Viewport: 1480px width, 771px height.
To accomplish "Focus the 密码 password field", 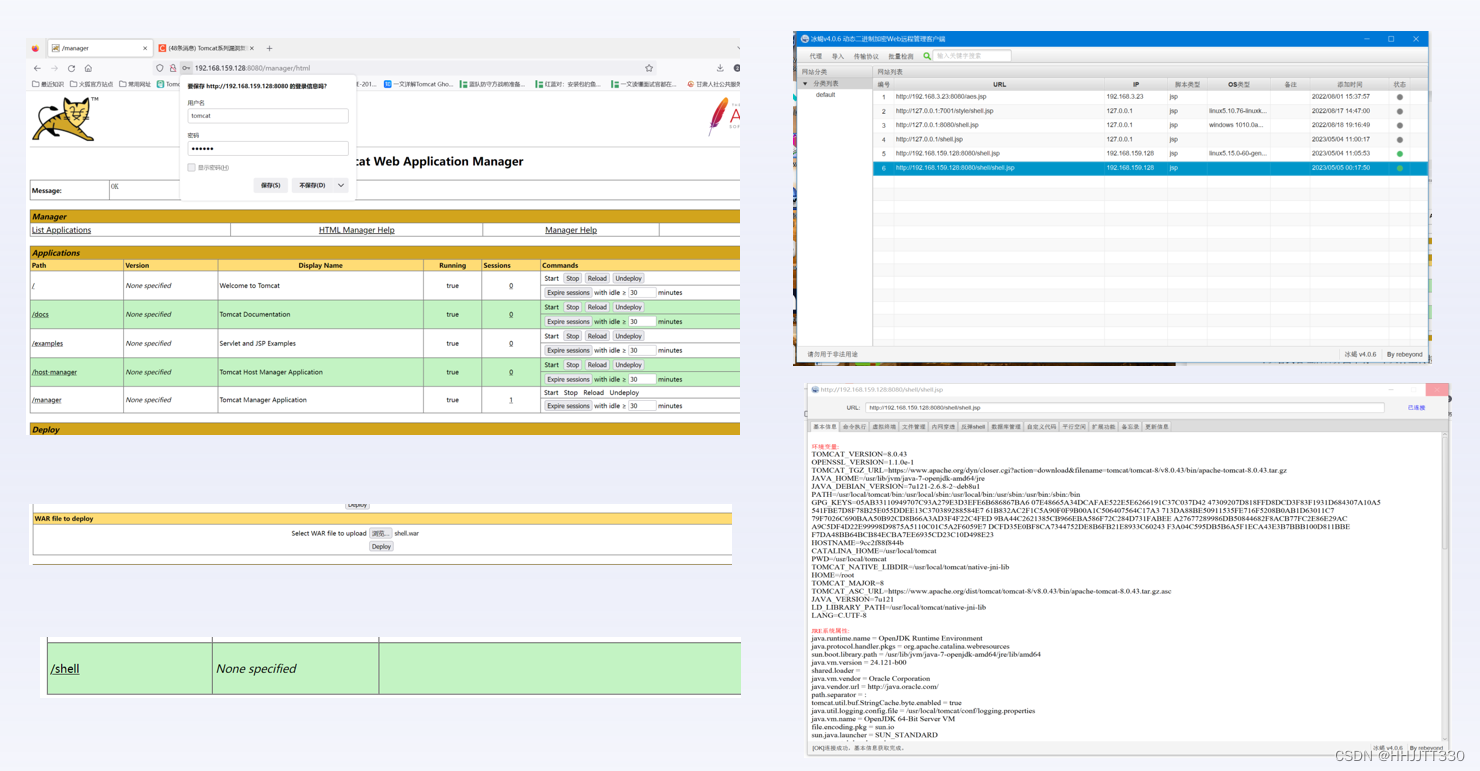I will pyautogui.click(x=268, y=148).
